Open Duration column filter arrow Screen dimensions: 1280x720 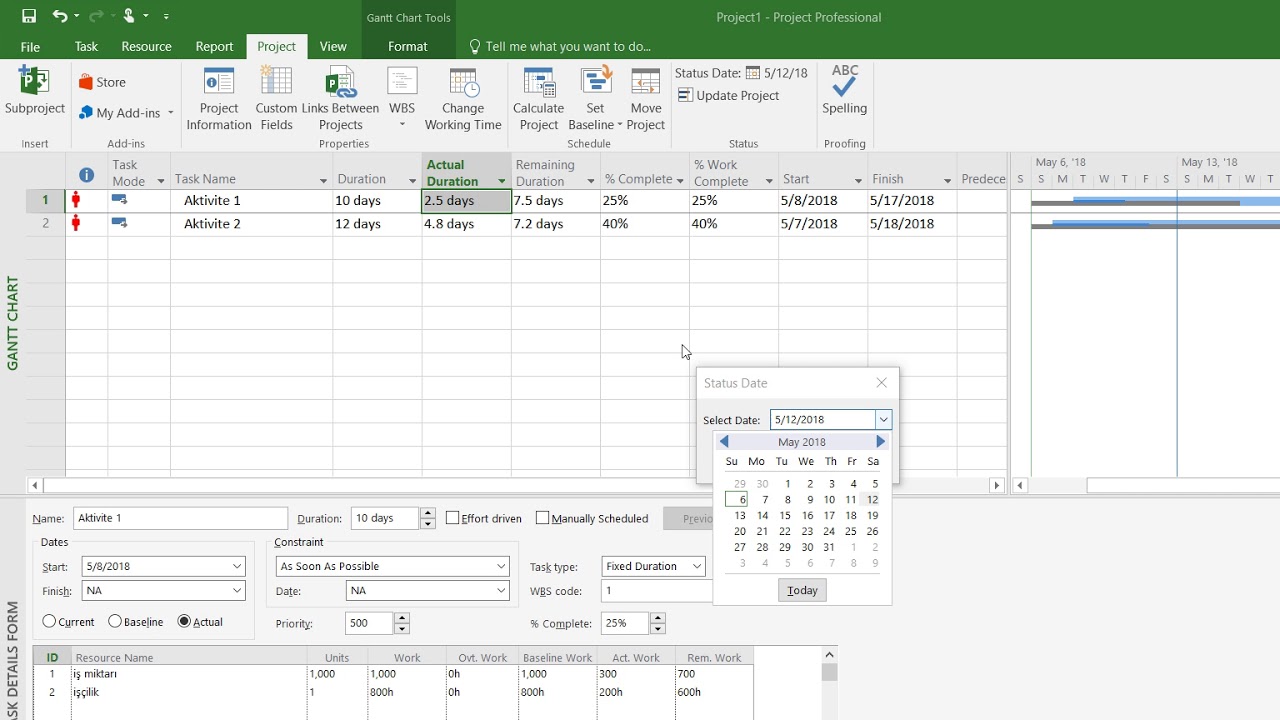click(412, 181)
